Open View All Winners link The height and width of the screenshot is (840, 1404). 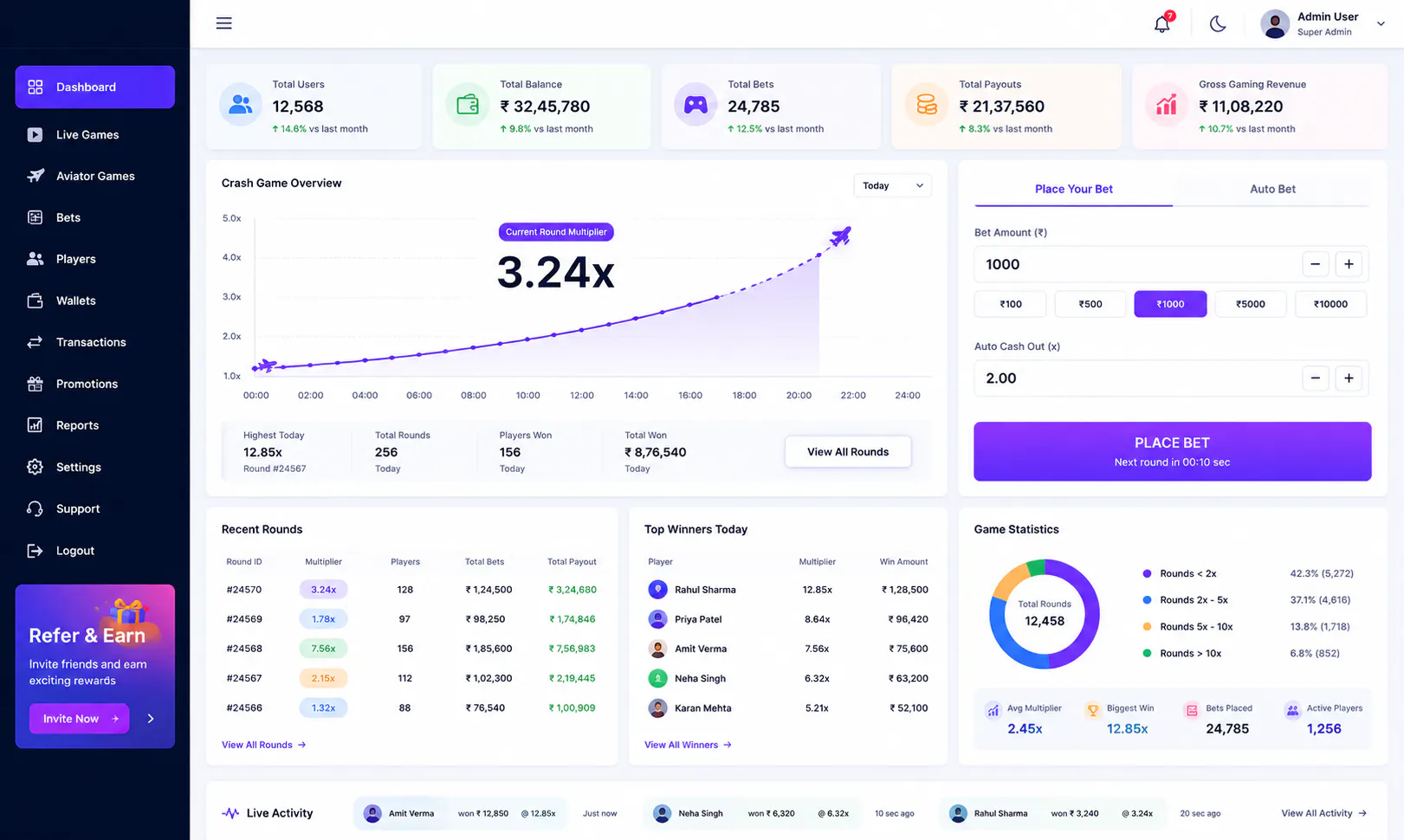coord(688,745)
